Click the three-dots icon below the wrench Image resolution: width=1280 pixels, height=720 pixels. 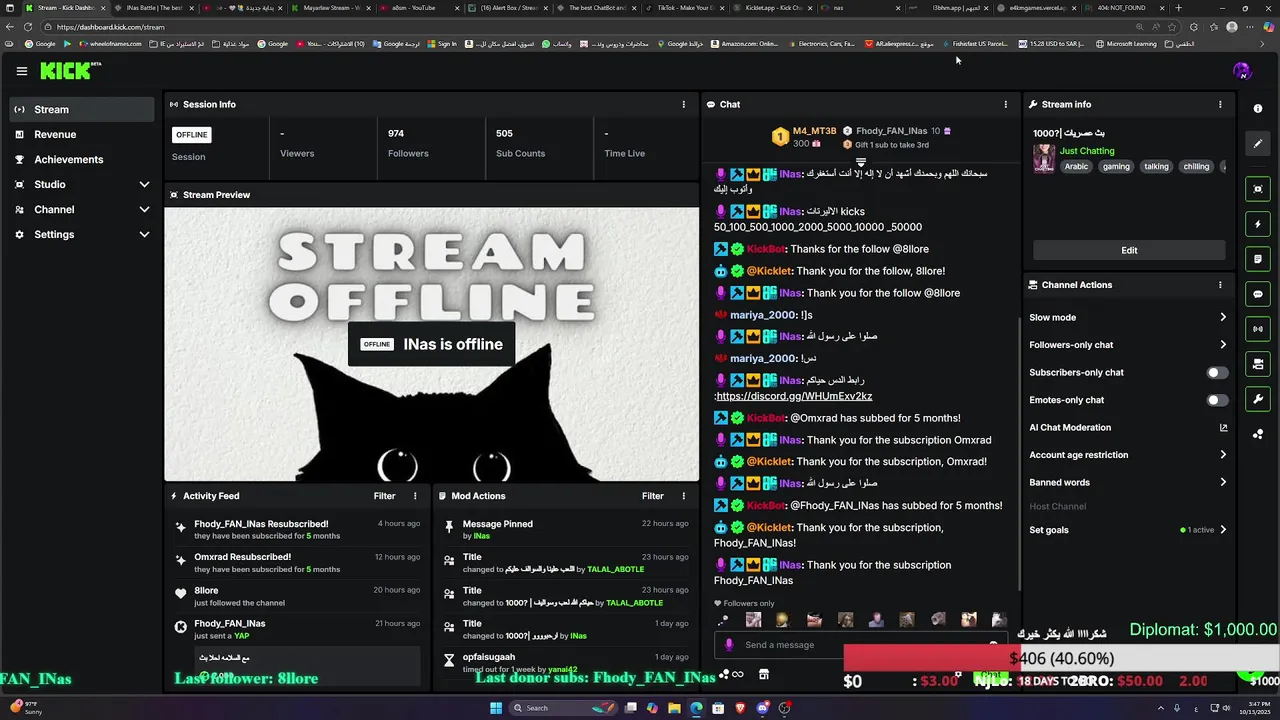1258,434
